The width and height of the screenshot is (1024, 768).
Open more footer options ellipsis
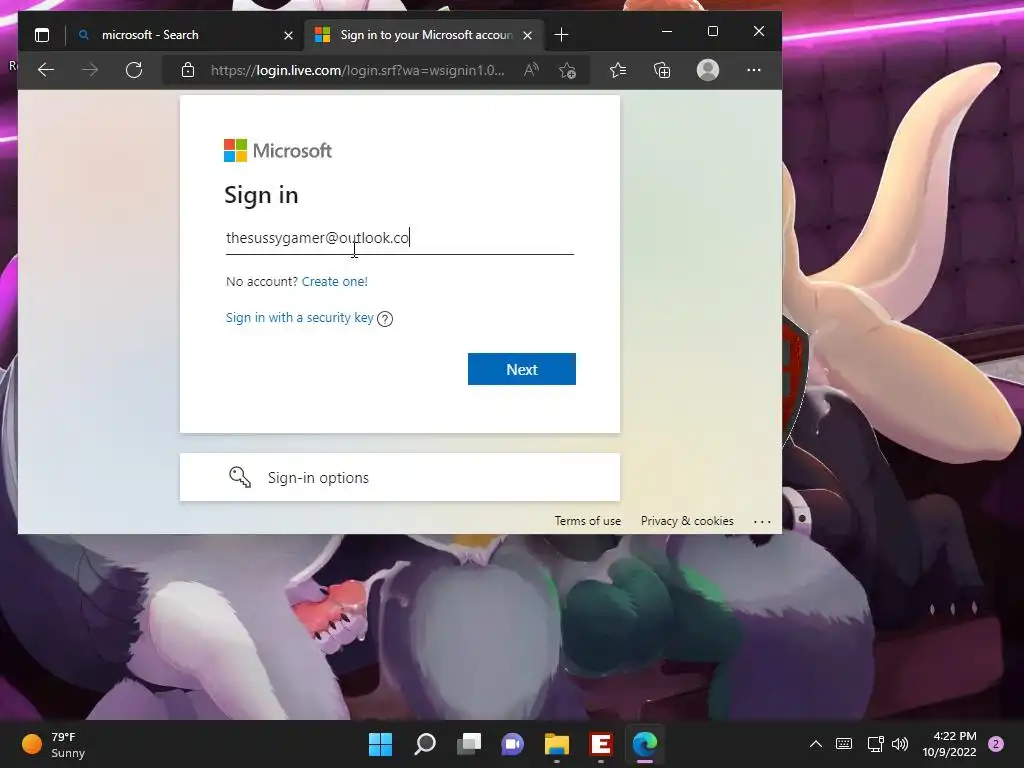(x=762, y=521)
